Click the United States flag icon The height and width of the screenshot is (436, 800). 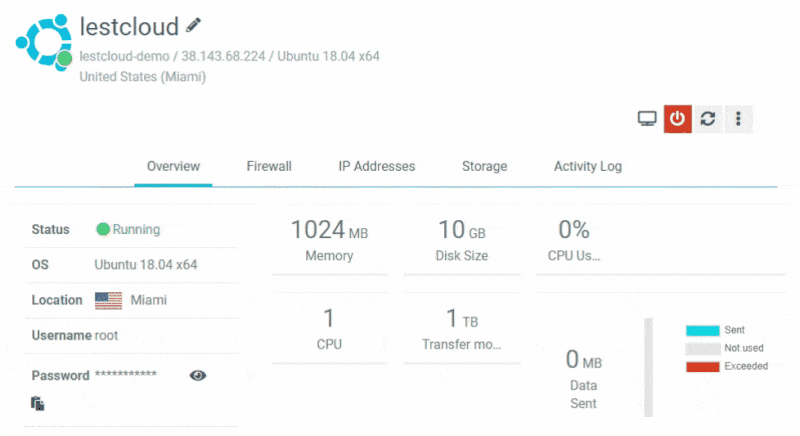(108, 300)
